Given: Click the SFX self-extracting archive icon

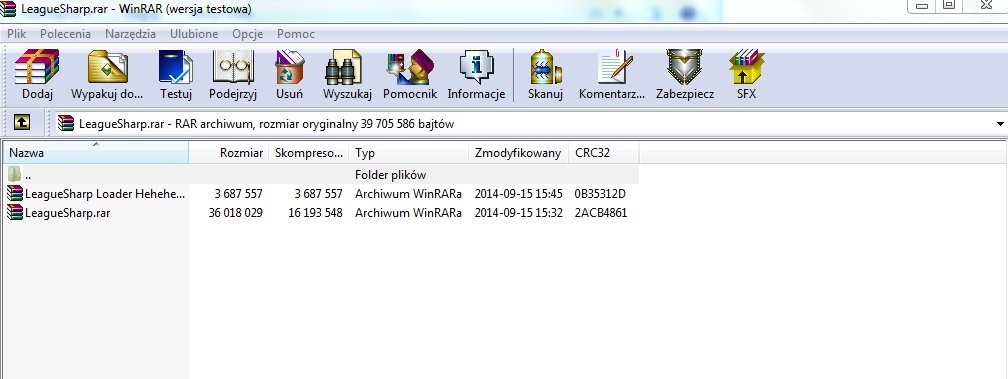Looking at the screenshot, I should click(x=746, y=67).
